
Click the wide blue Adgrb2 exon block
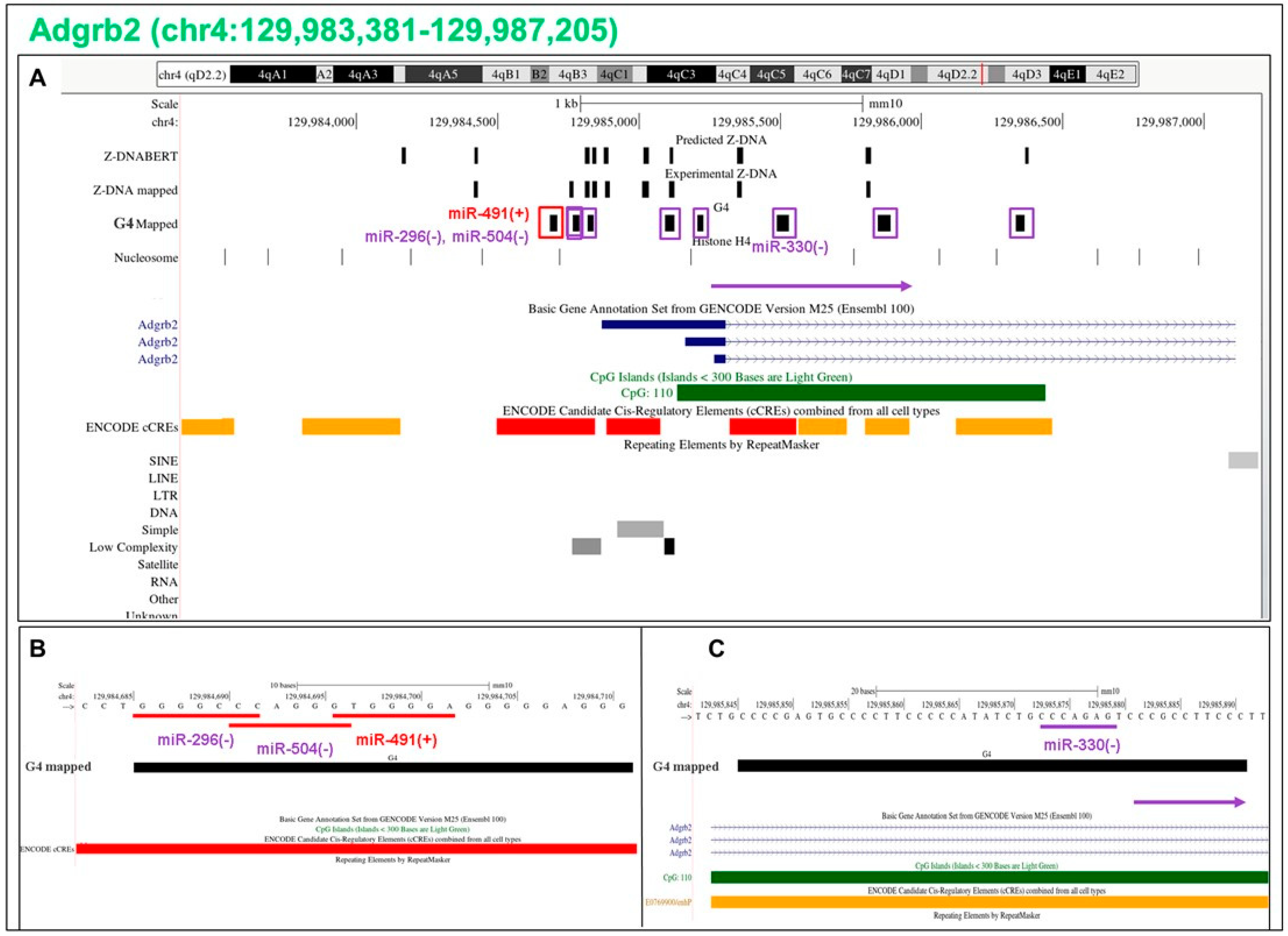663,325
